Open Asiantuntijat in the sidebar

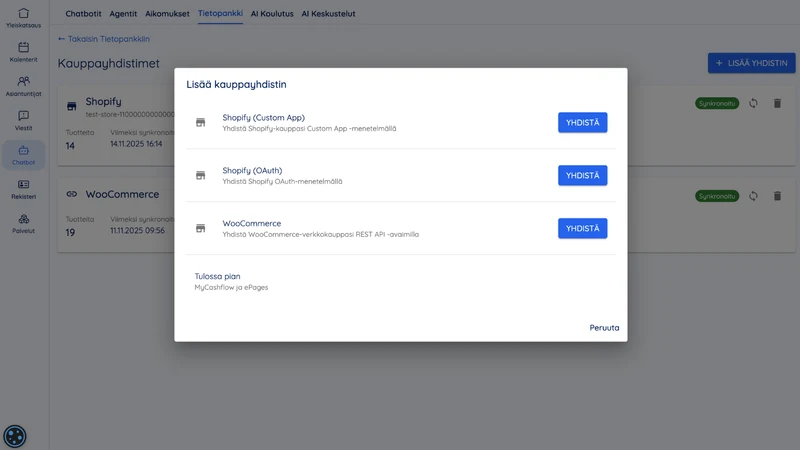23,86
